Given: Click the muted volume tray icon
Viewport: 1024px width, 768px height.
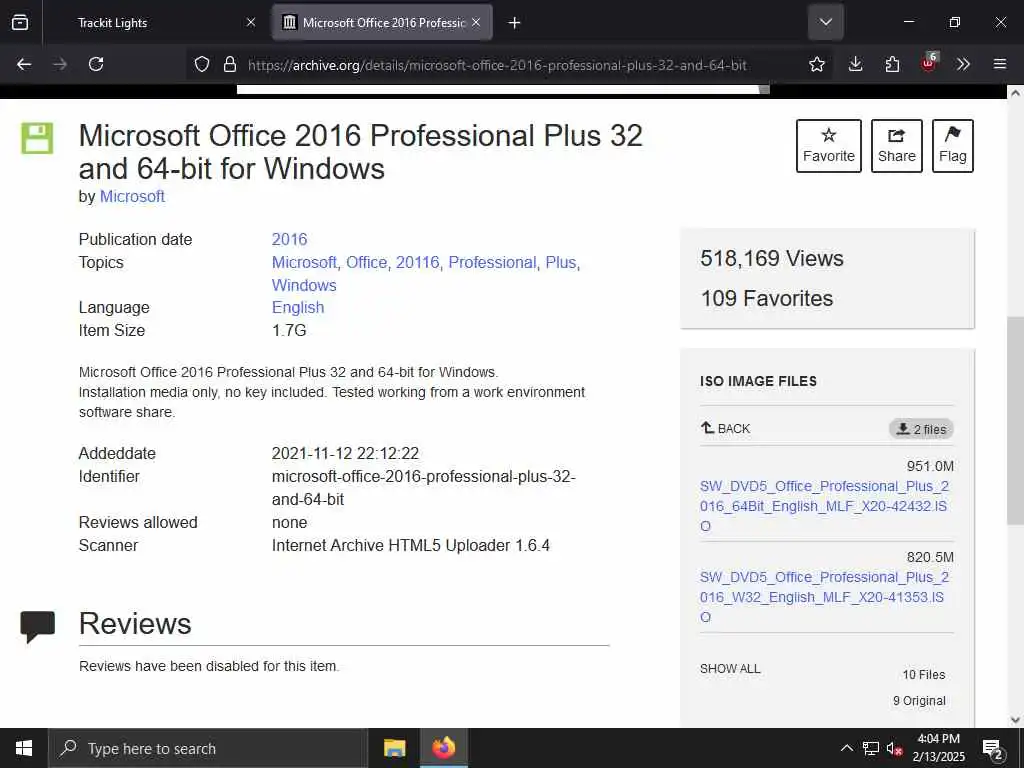Looking at the screenshot, I should click(895, 748).
